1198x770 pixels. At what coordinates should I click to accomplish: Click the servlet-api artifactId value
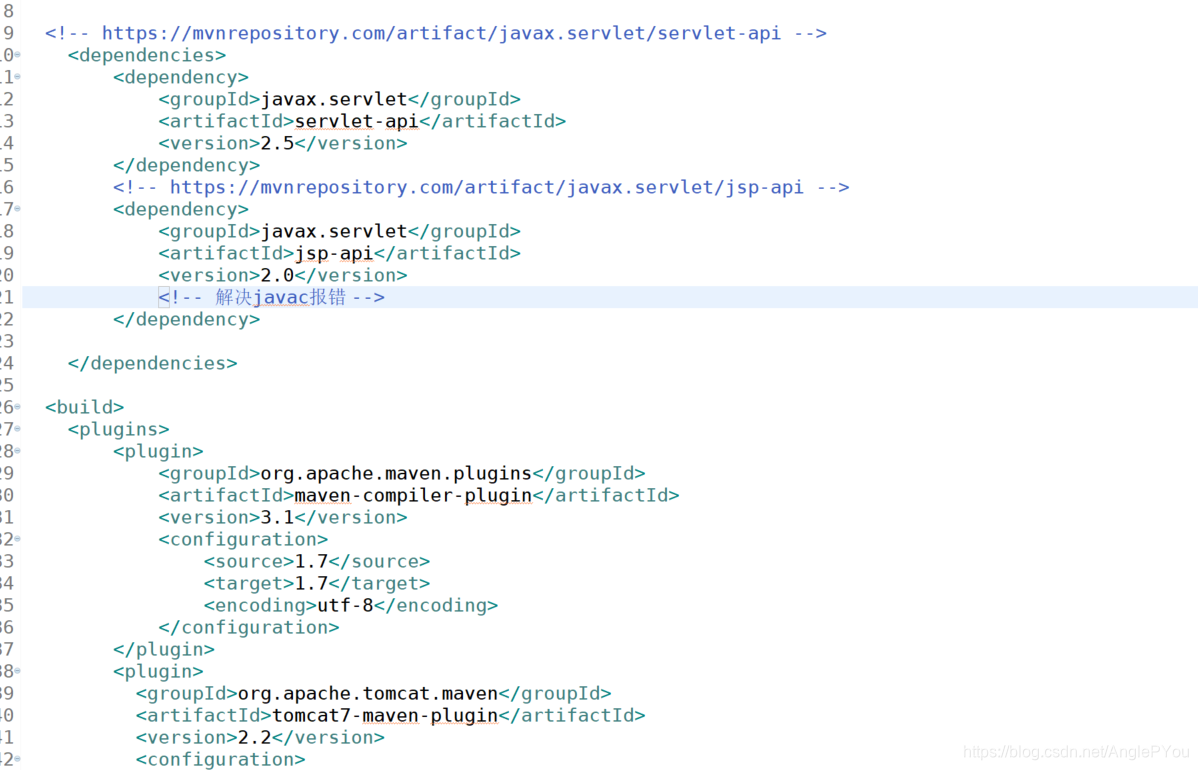point(356,121)
